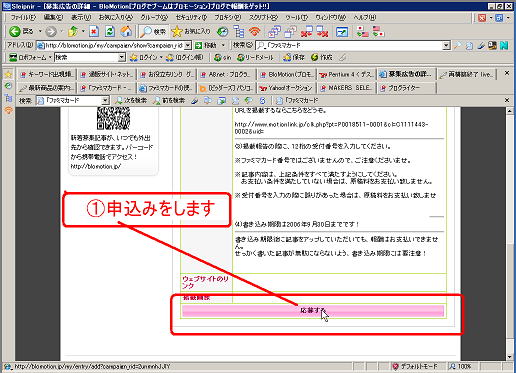Open the motionlink.jp URL link
516x373 pixels.
[331, 128]
